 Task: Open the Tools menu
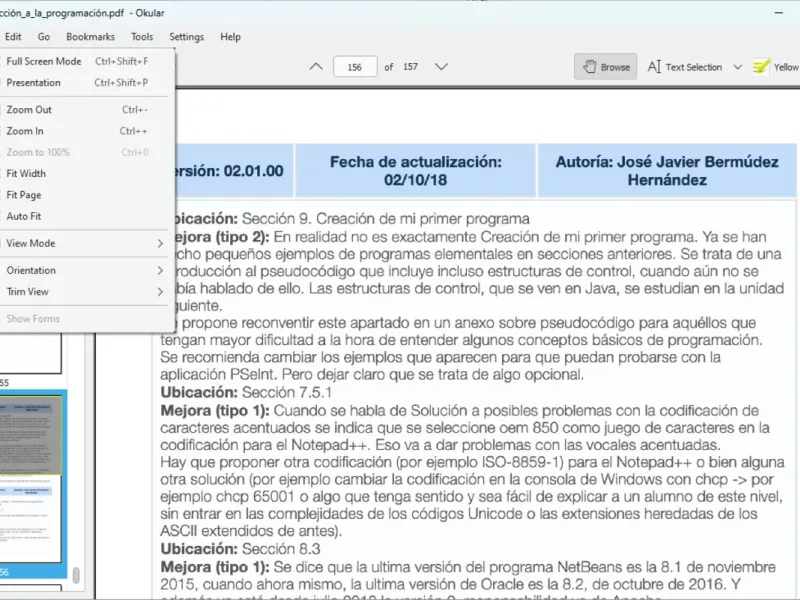[142, 37]
